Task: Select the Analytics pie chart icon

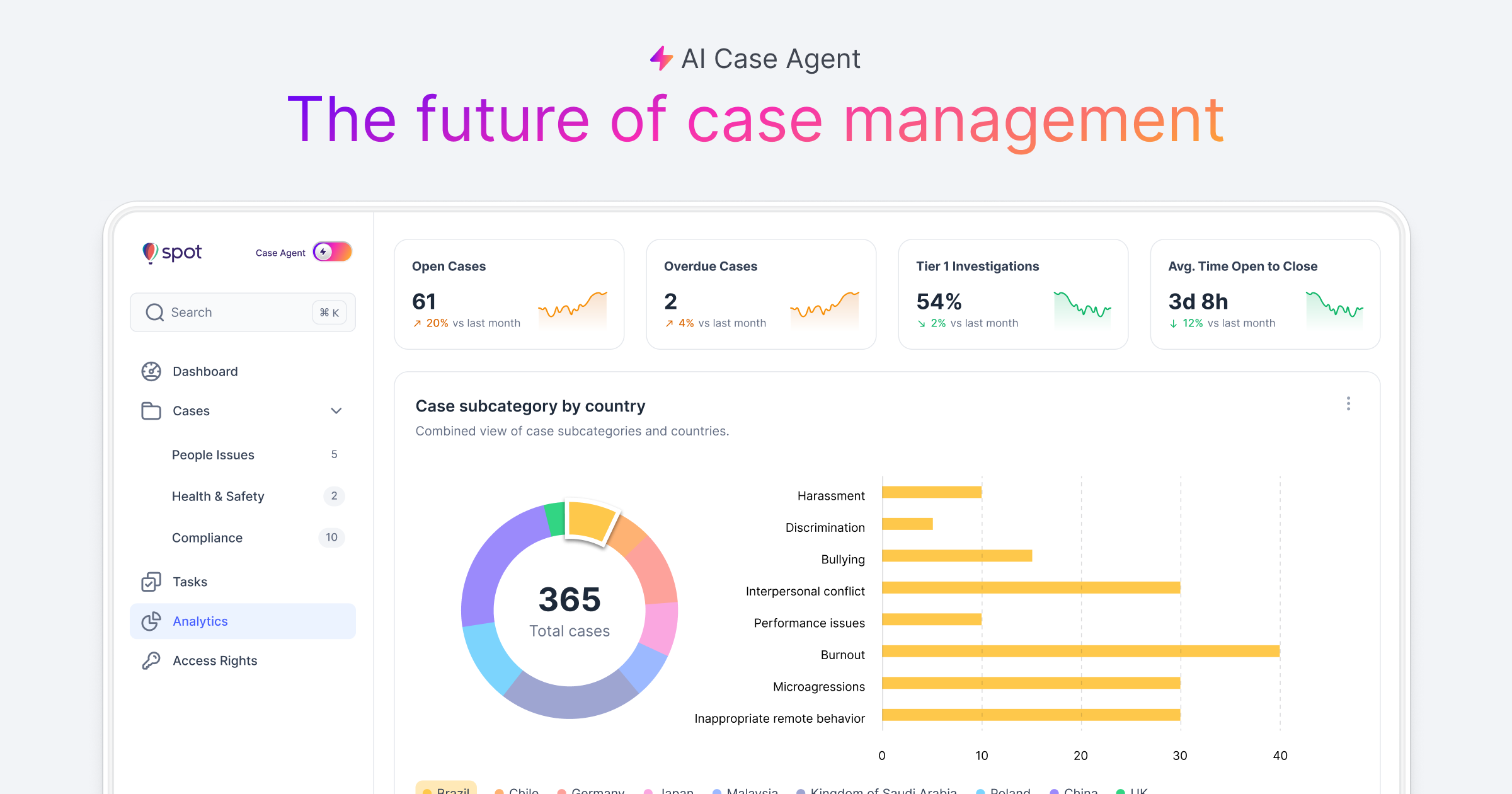Action: pyautogui.click(x=151, y=621)
